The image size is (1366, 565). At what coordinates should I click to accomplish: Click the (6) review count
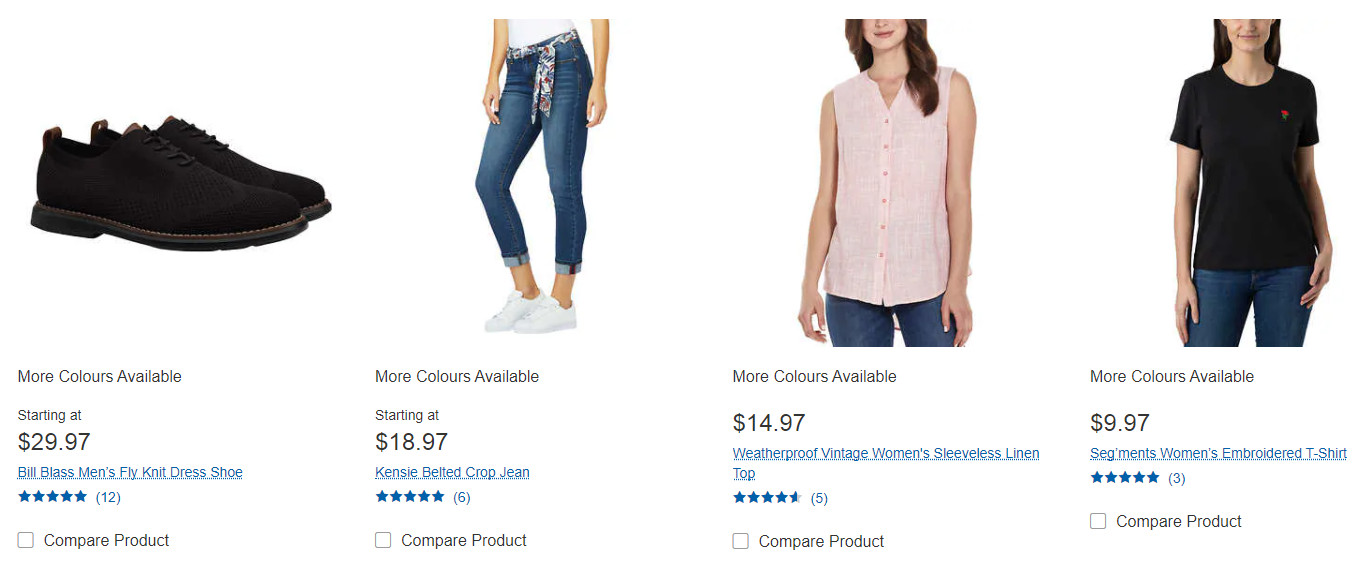(461, 497)
